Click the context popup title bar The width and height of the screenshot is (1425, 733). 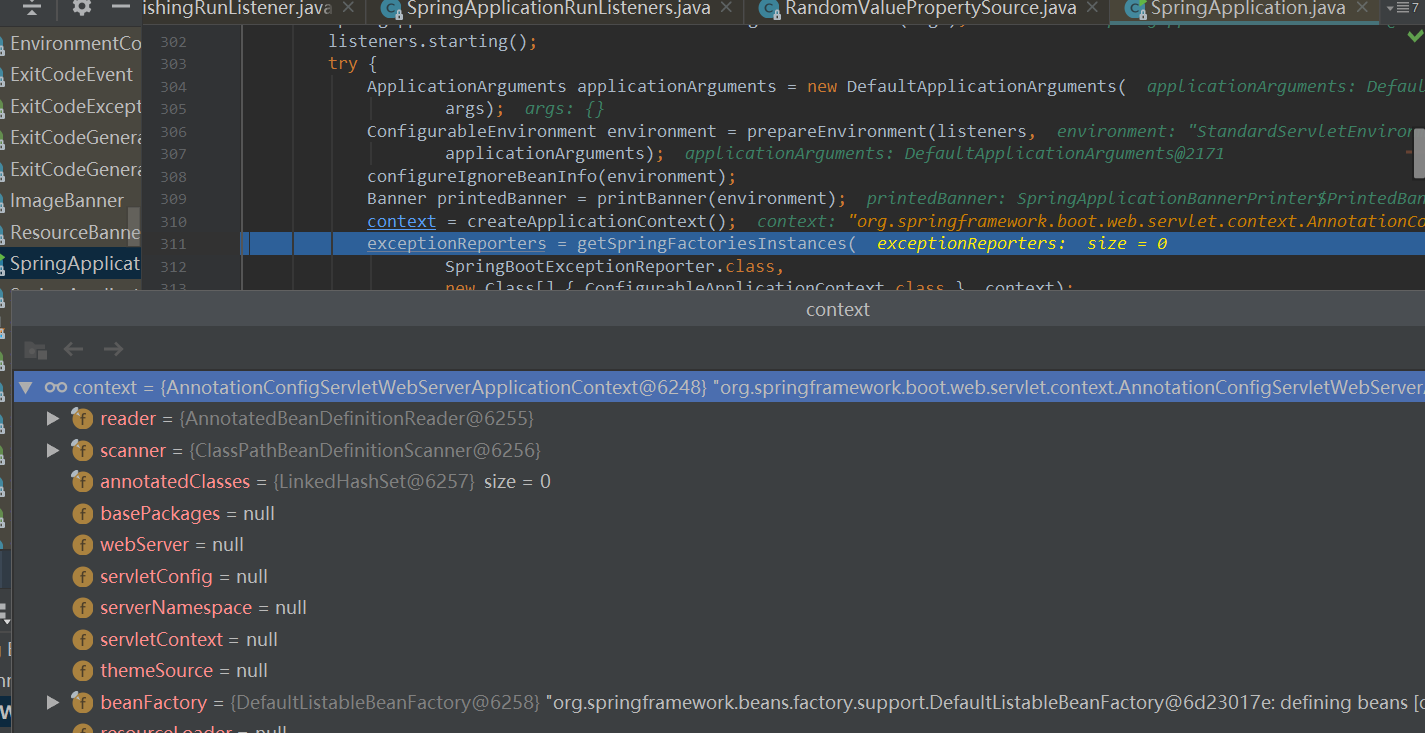tap(719, 310)
